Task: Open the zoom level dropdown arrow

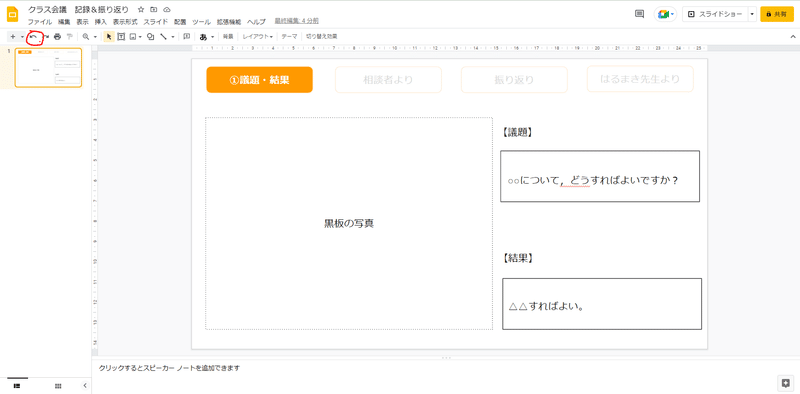Action: (x=95, y=37)
